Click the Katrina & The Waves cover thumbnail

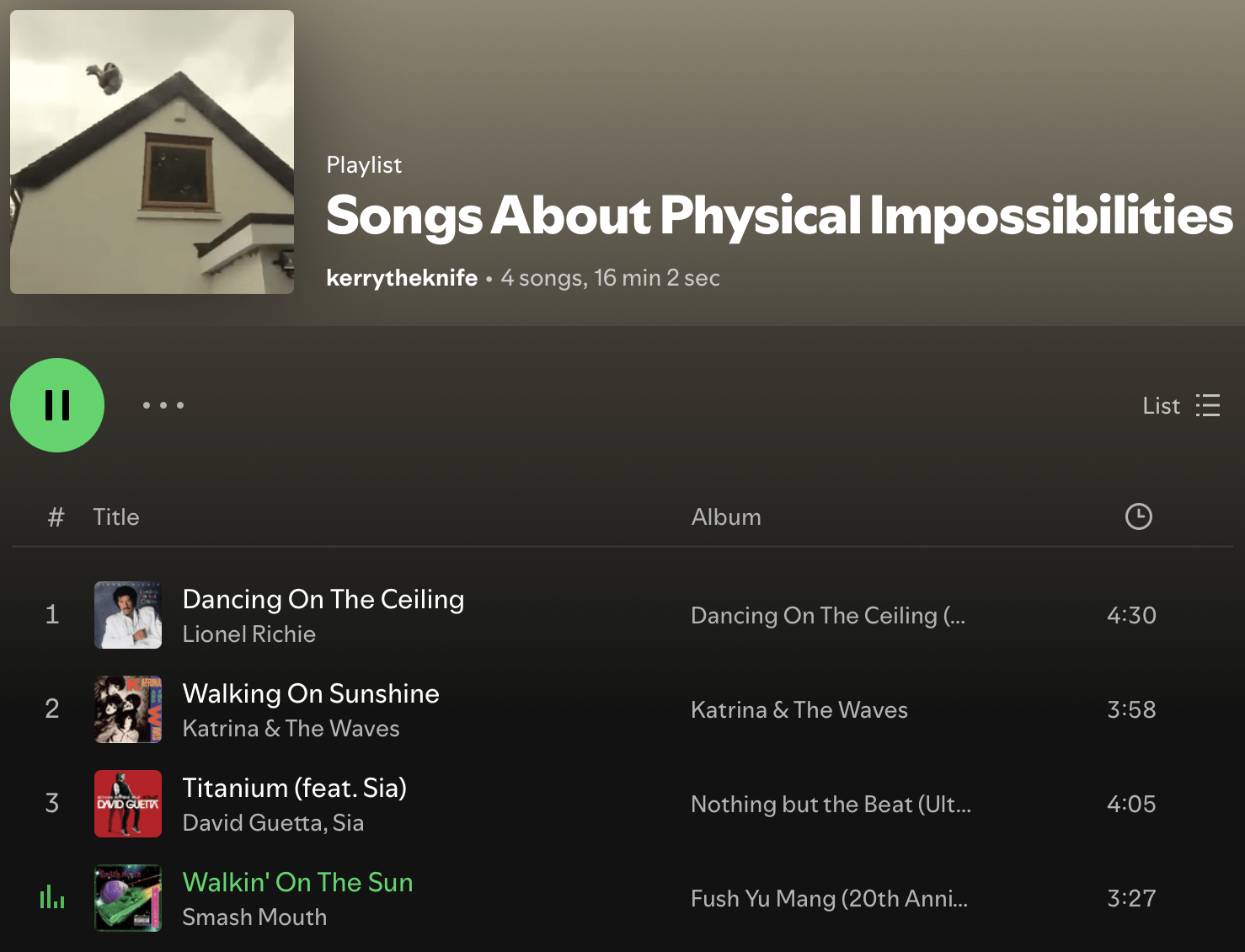point(128,709)
